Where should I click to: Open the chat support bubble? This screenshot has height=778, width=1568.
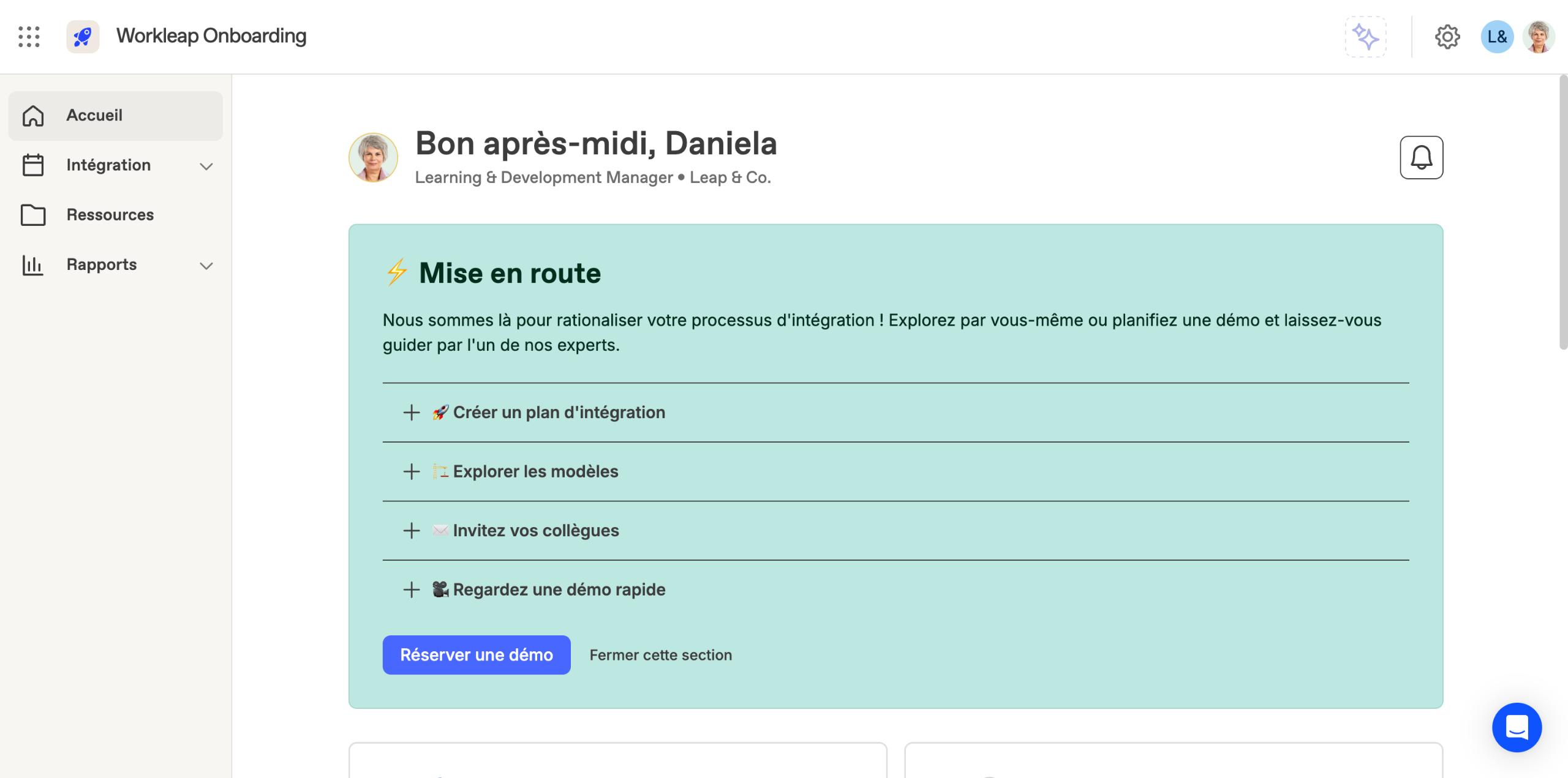(1517, 727)
